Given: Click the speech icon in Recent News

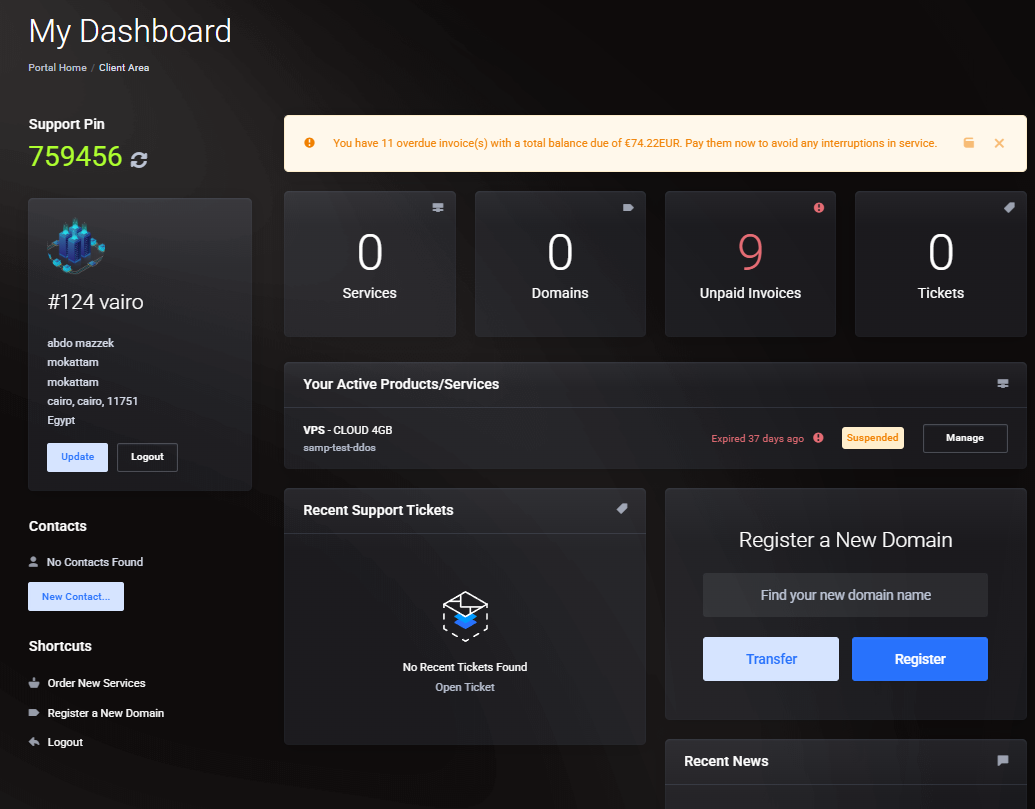Looking at the screenshot, I should (x=1003, y=761).
